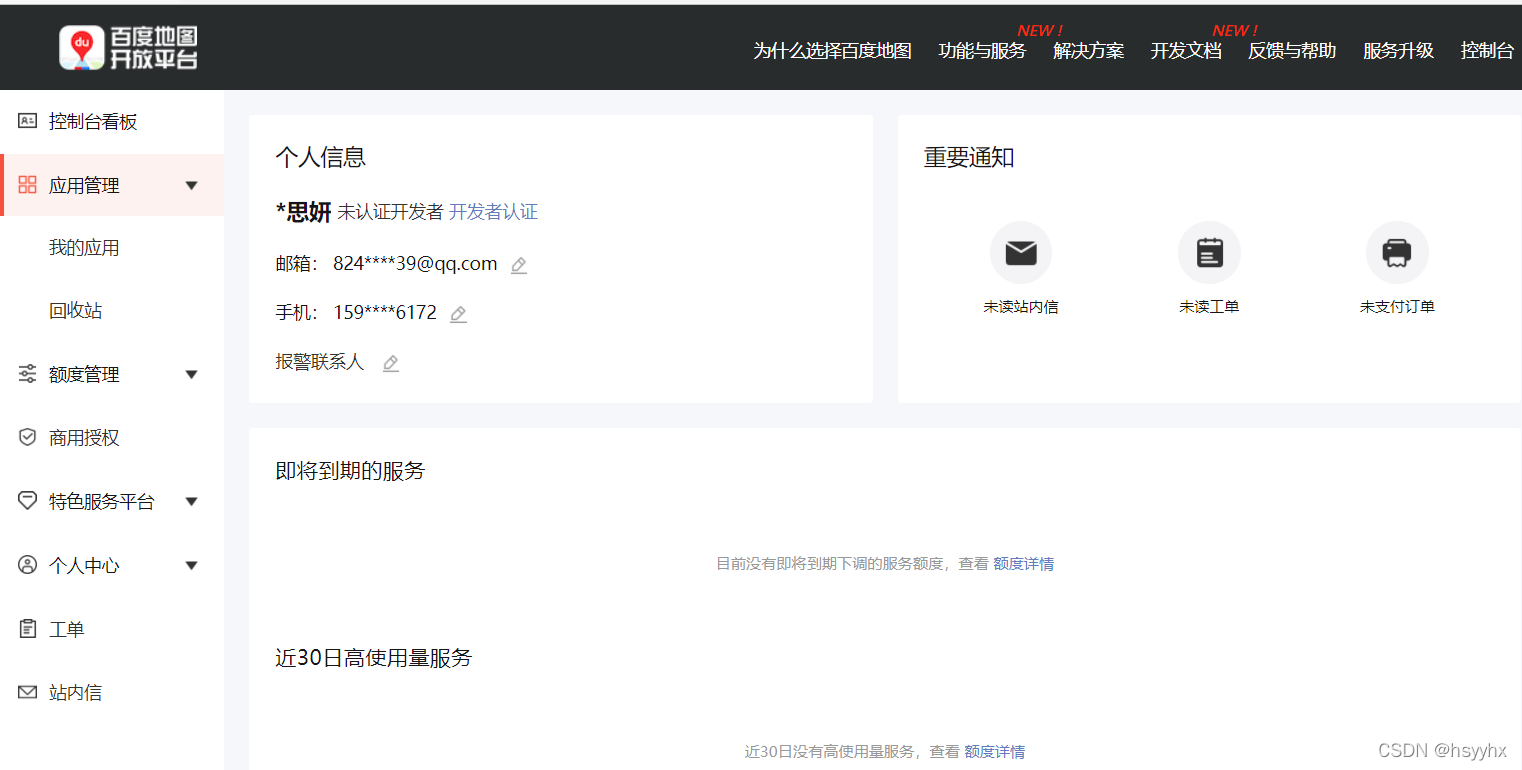Select 商用授权 sidebar label
The image size is (1522, 770).
click(84, 438)
